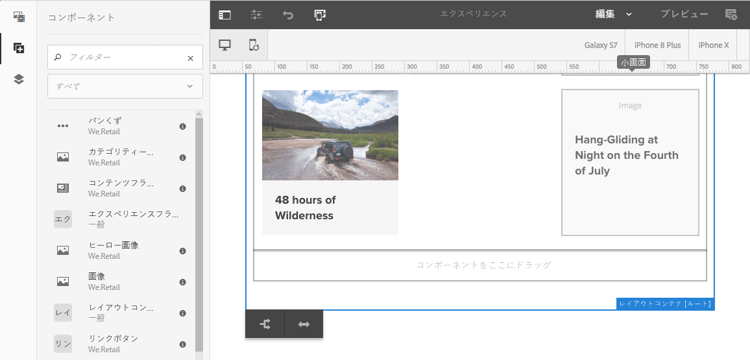Click the search magnifier icon in filter
This screenshot has height=360, width=750.
pos(58,57)
